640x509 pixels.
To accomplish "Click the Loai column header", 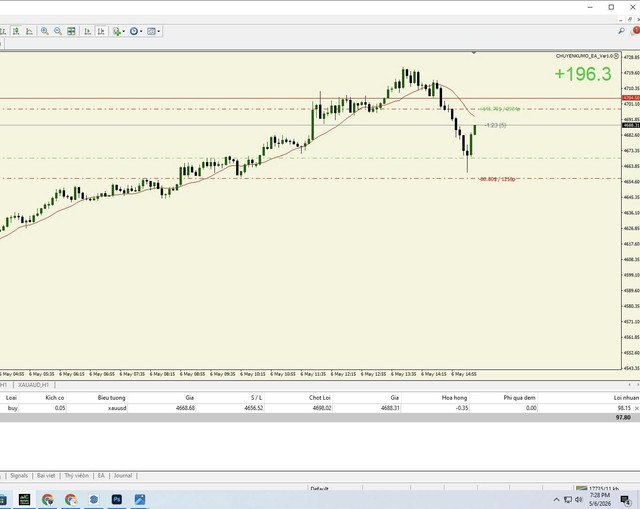I will pyautogui.click(x=11, y=398).
